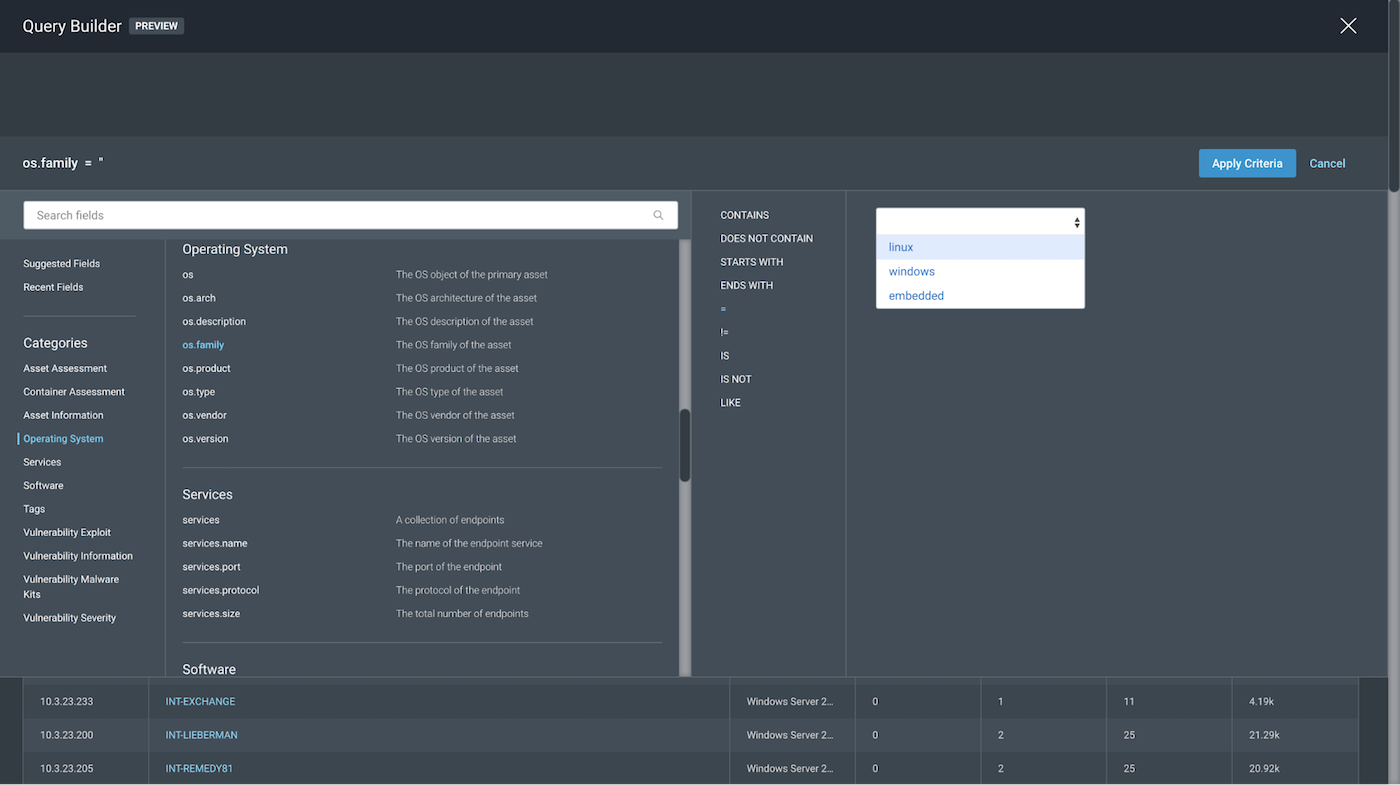
Task: Open the INT-EXCHANGE asset link
Action: click(200, 702)
